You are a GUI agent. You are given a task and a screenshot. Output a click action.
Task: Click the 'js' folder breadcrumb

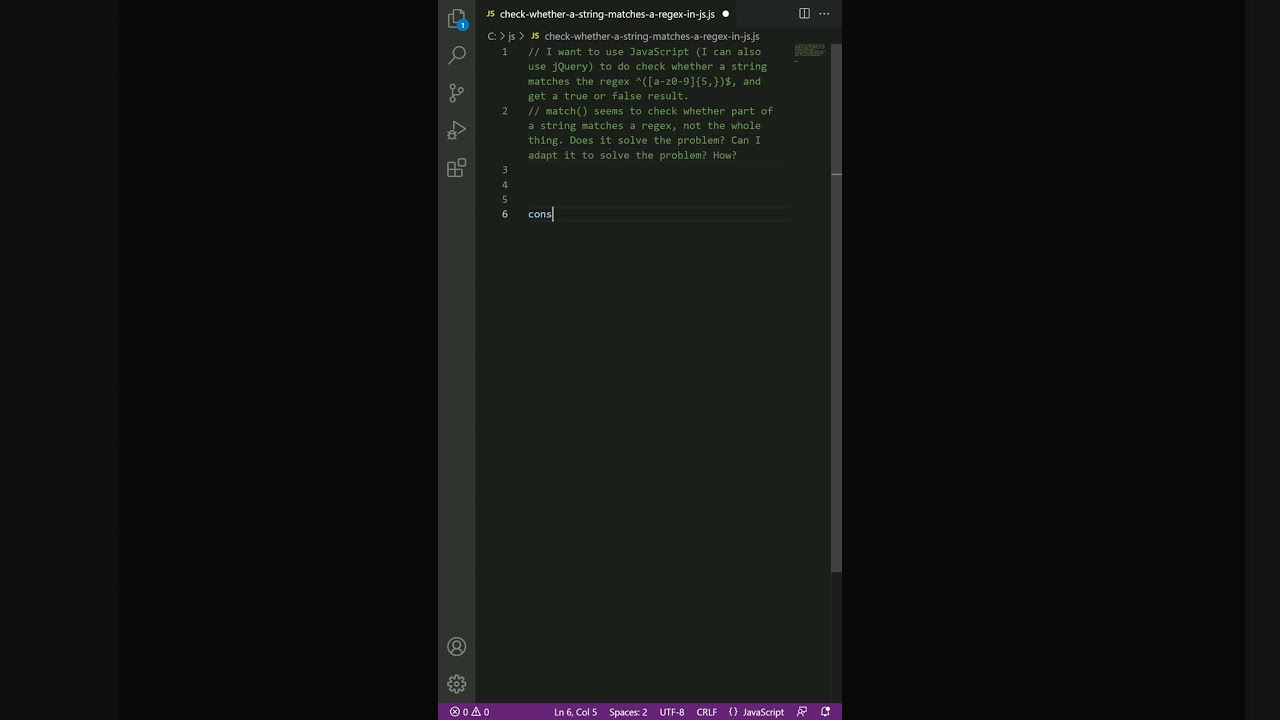point(511,36)
